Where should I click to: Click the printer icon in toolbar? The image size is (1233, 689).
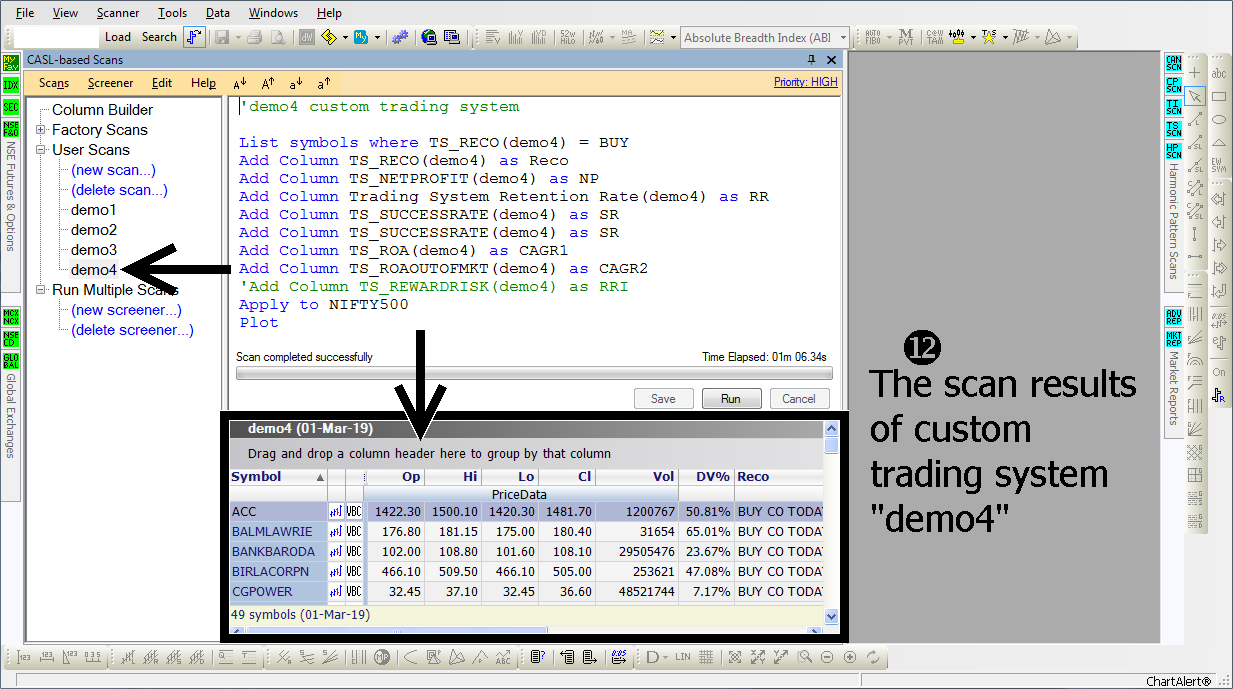254,37
